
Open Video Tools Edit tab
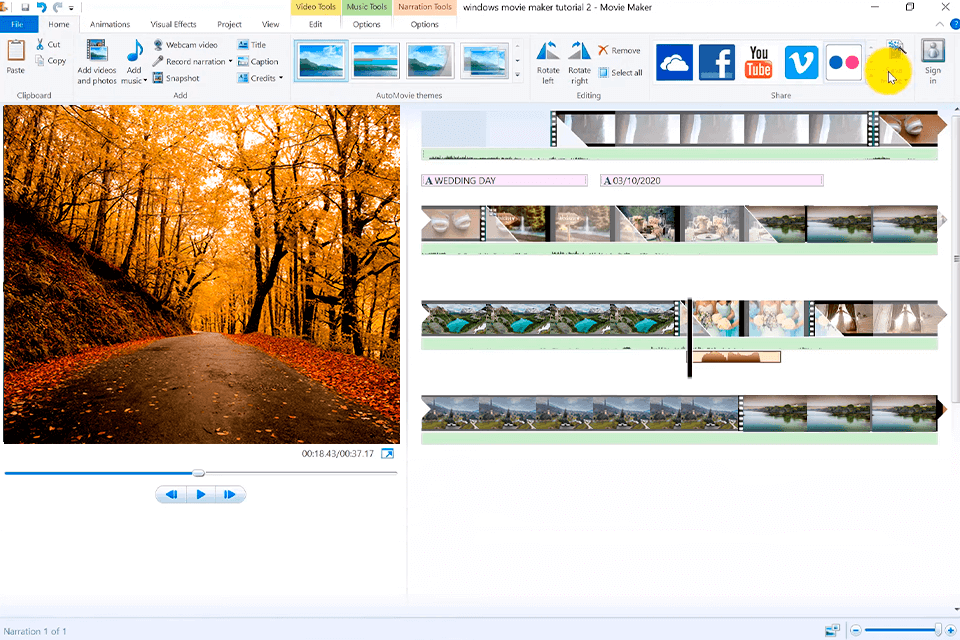(x=315, y=24)
